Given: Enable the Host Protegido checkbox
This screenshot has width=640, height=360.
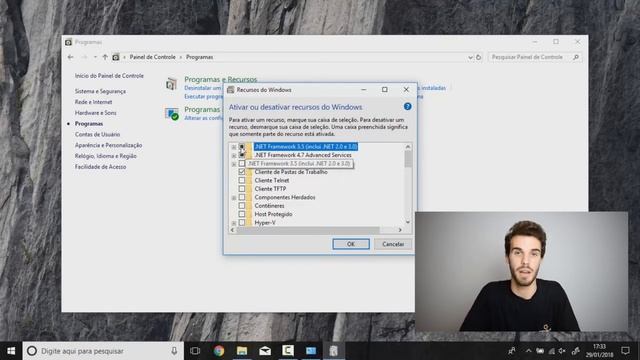Looking at the screenshot, I should (x=242, y=214).
